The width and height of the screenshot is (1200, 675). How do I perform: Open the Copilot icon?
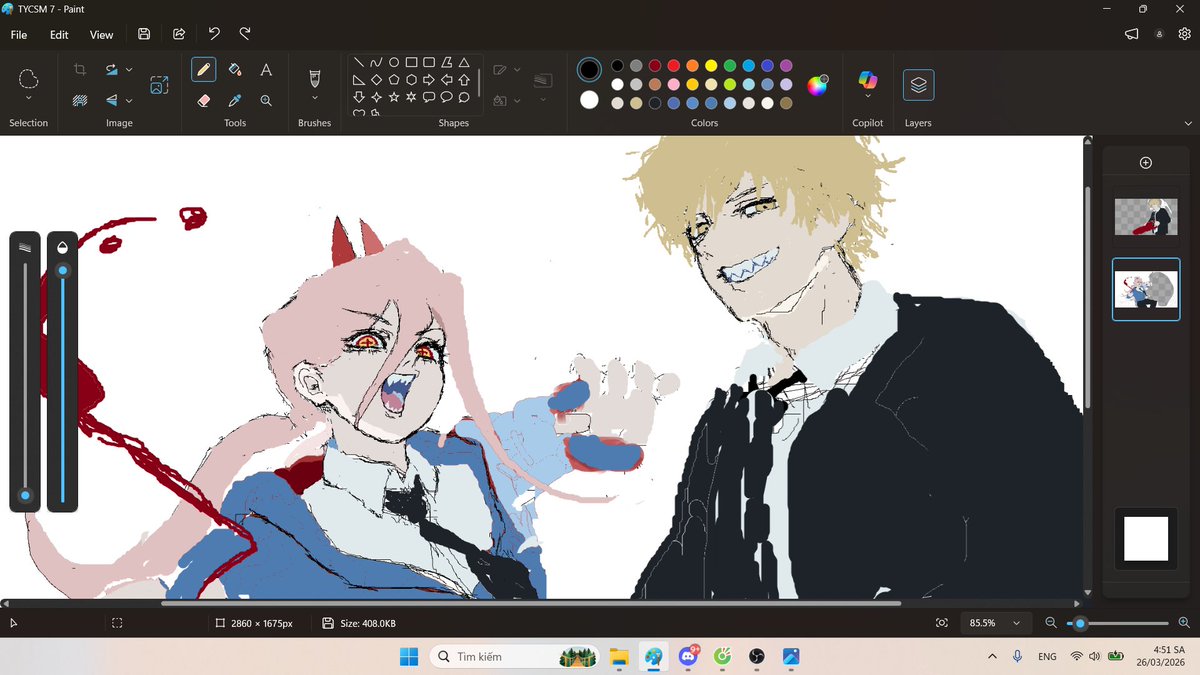(x=867, y=80)
